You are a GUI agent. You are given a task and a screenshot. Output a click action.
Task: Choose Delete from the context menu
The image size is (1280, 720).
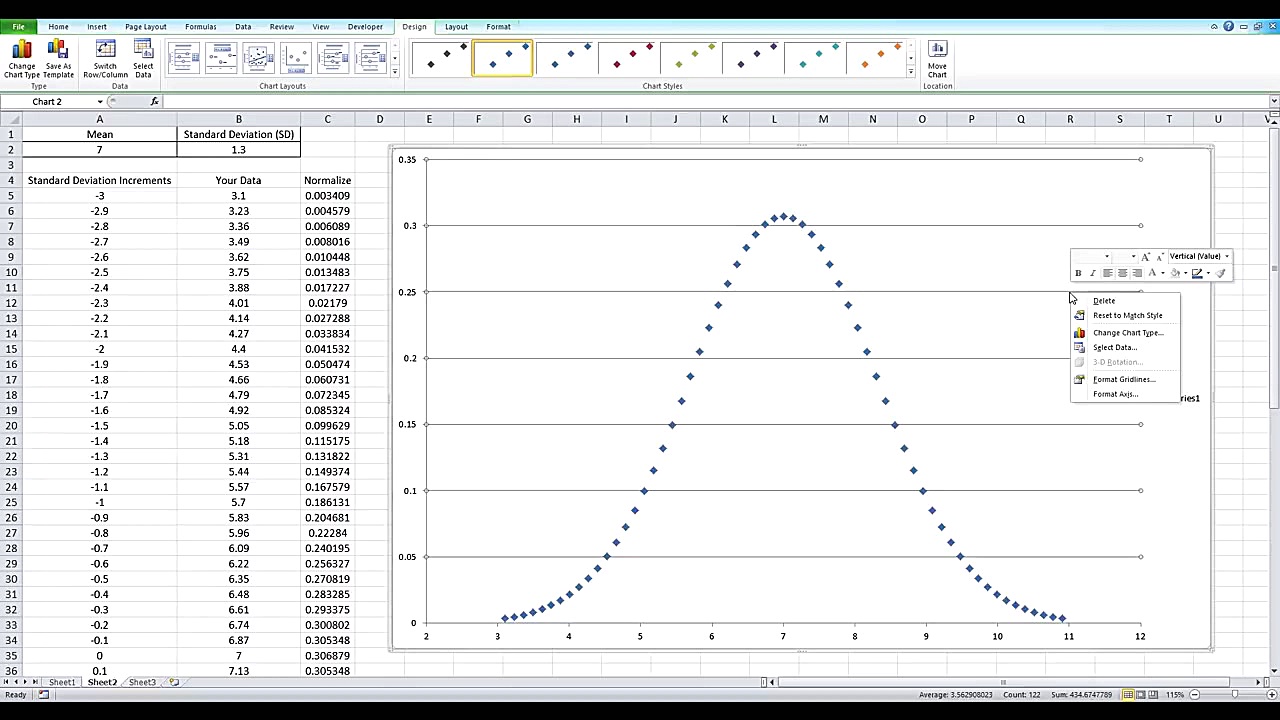tap(1104, 301)
